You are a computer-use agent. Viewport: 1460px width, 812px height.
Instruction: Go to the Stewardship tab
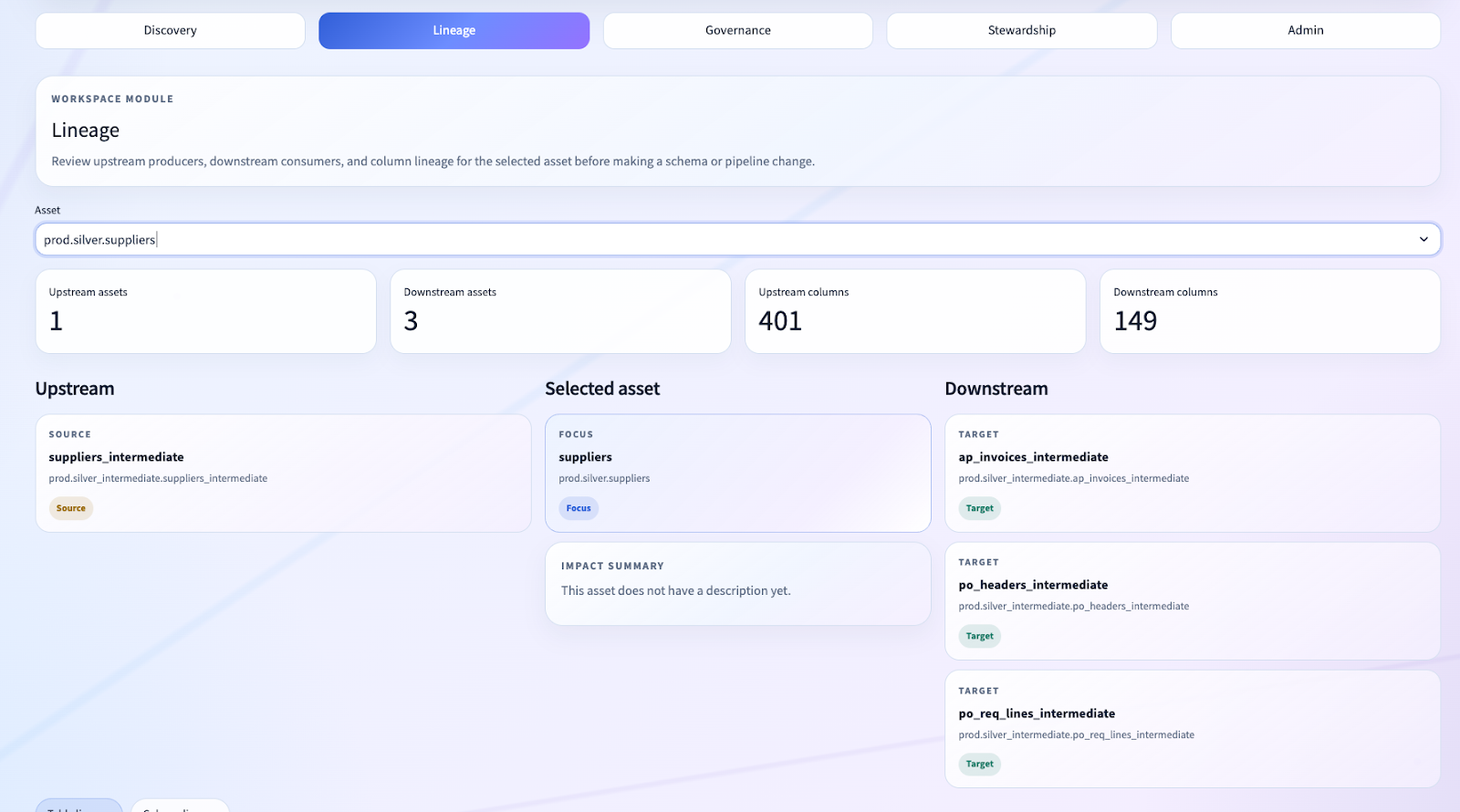click(1021, 30)
